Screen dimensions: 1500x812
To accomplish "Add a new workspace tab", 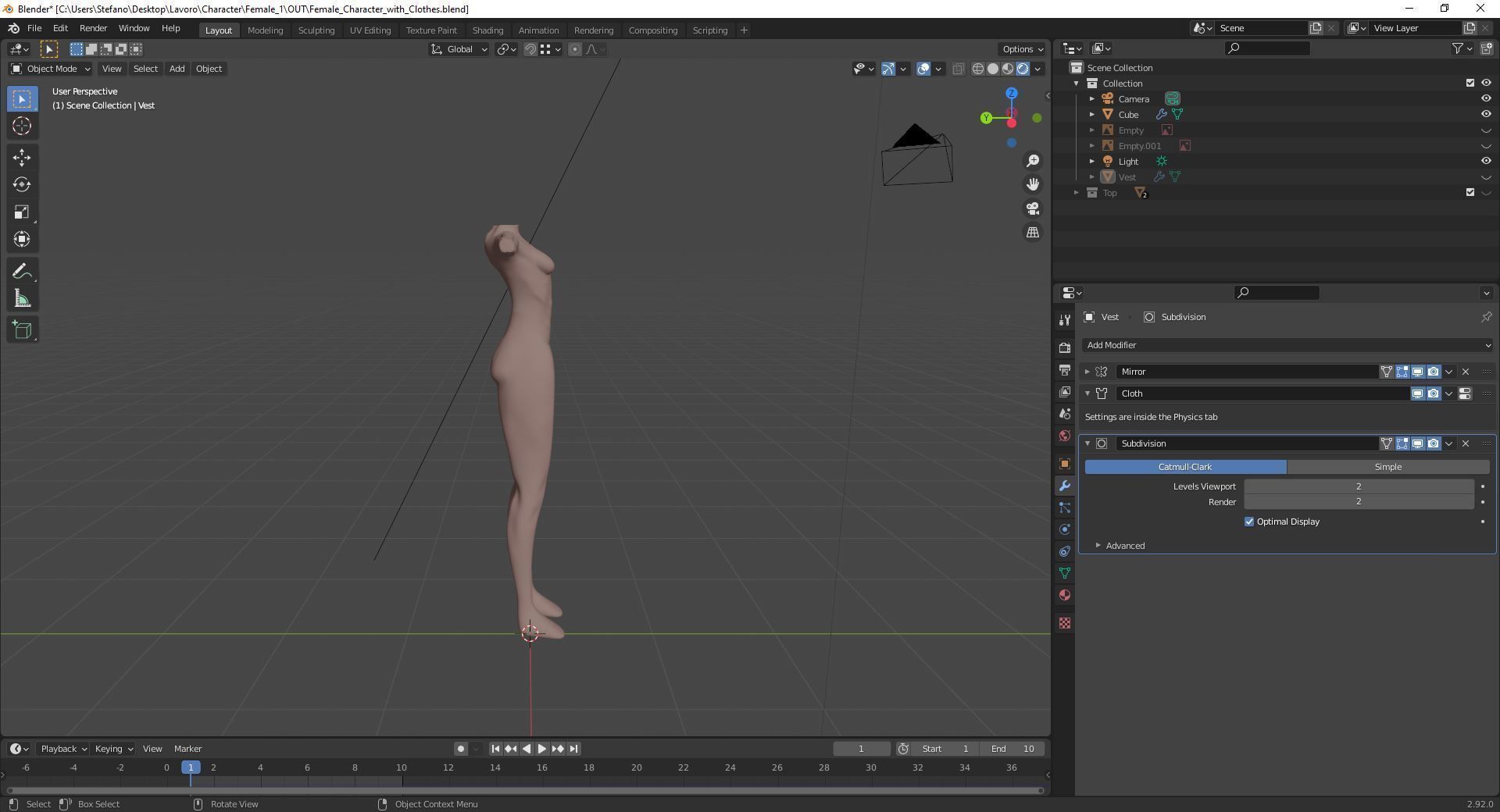I will [744, 30].
